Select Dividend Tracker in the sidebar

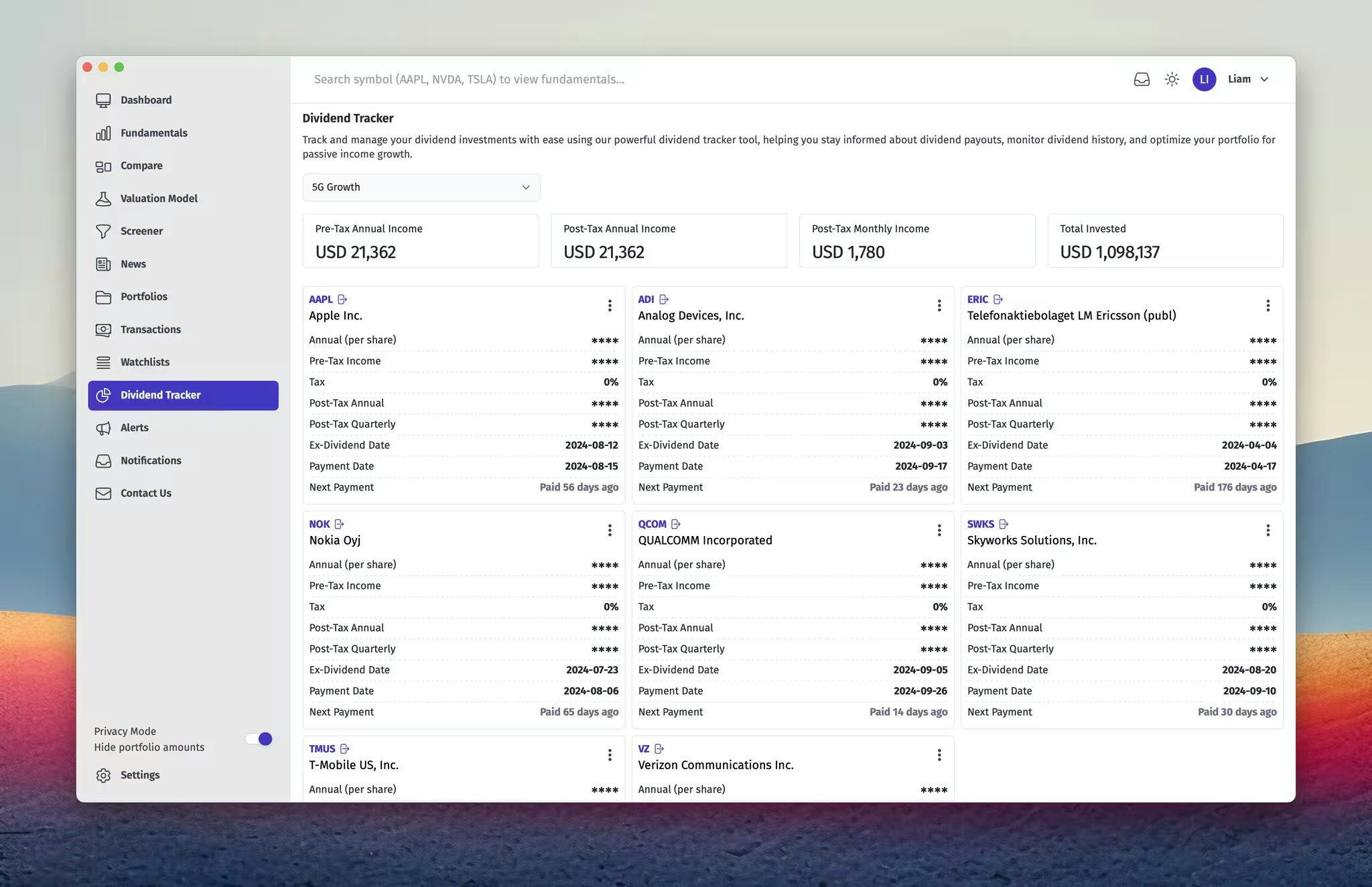183,395
